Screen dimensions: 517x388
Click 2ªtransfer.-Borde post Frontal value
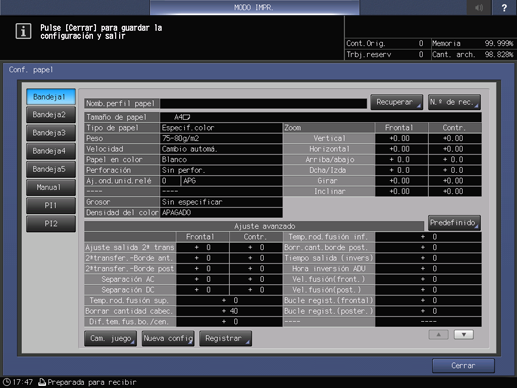click(203, 269)
